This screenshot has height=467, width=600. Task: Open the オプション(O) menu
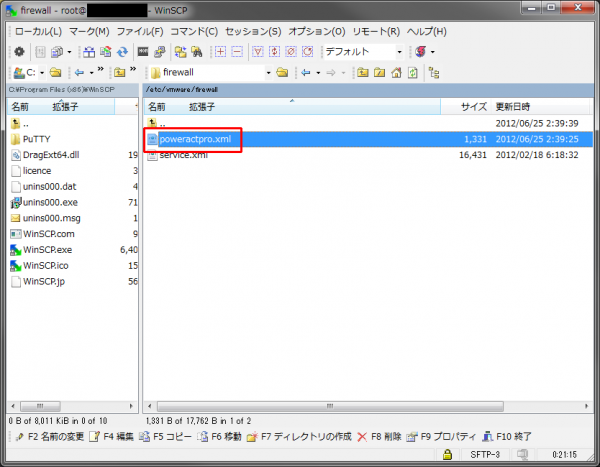click(x=317, y=31)
